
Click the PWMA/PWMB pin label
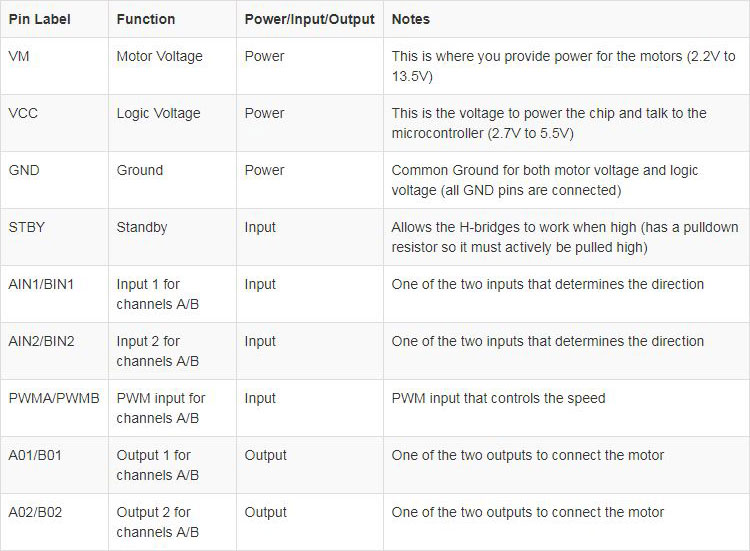pos(54,398)
